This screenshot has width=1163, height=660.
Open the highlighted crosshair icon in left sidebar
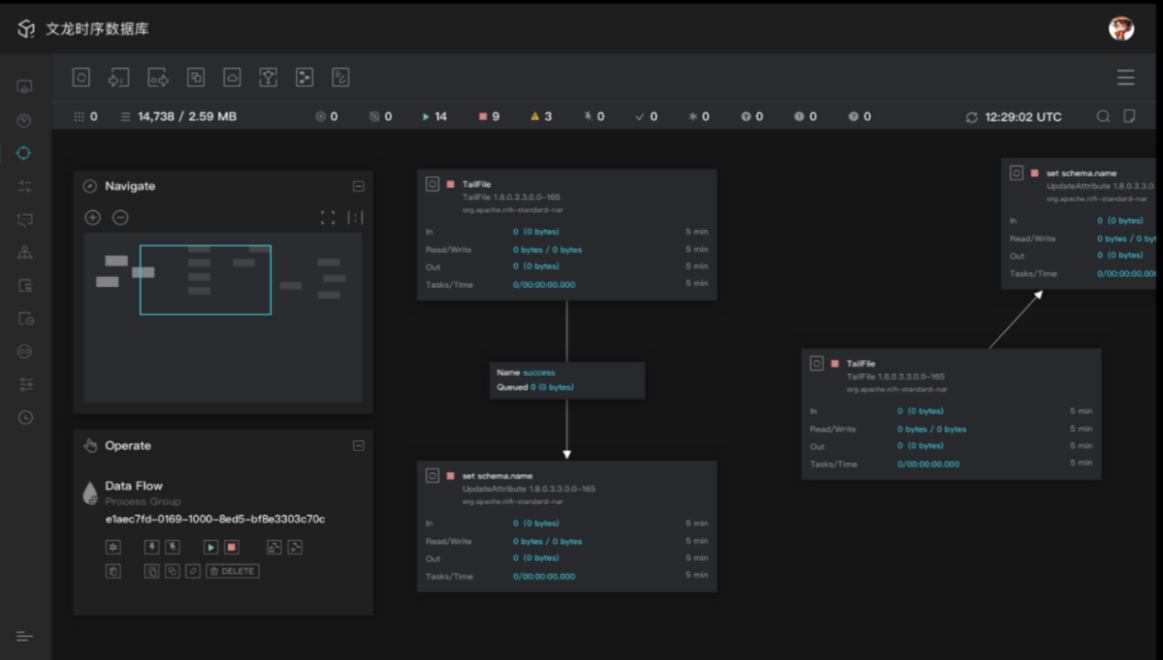click(x=24, y=153)
